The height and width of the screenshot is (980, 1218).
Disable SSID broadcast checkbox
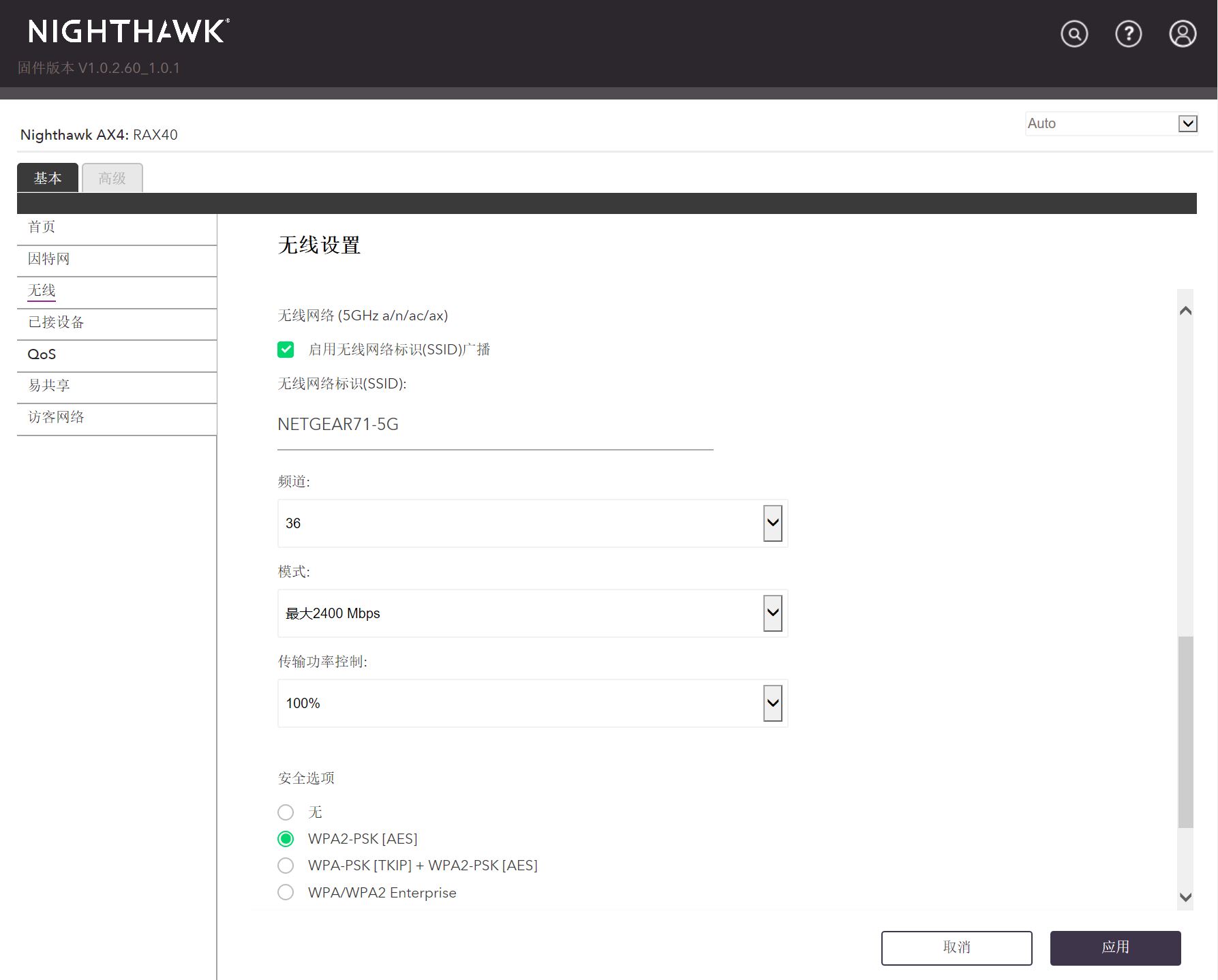[286, 350]
